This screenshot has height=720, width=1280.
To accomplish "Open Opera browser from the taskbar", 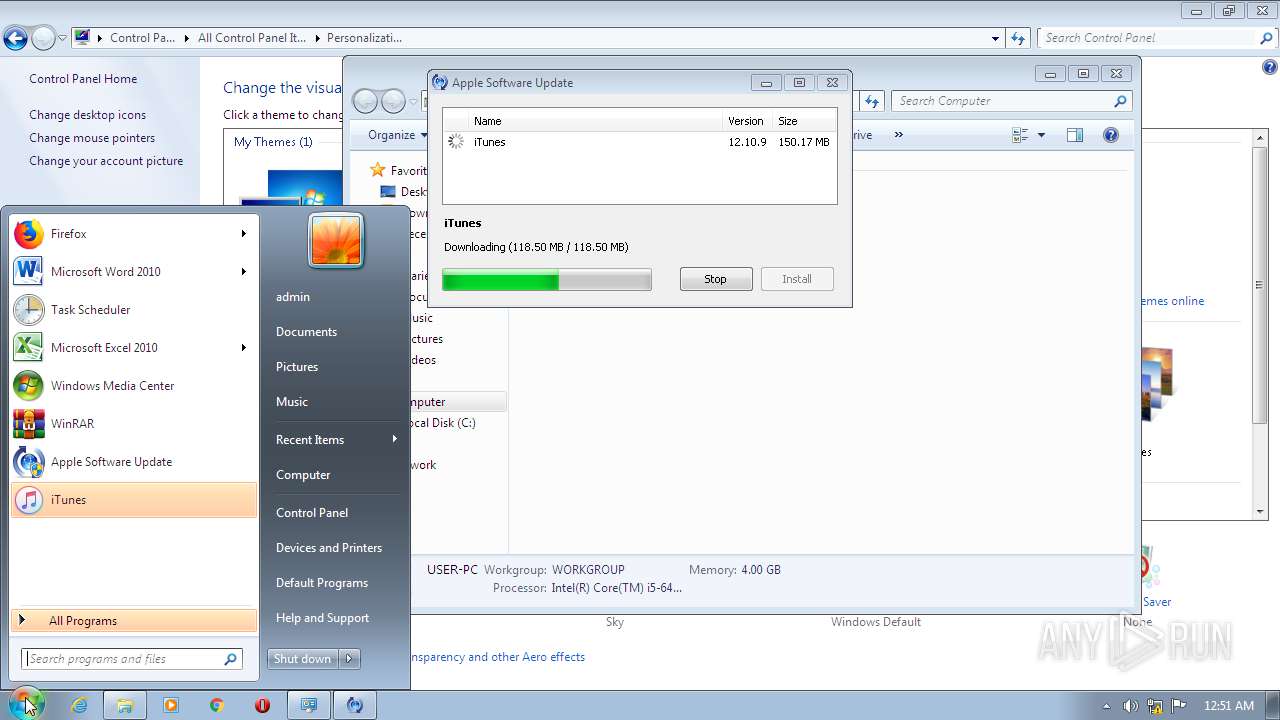I will pyautogui.click(x=263, y=705).
